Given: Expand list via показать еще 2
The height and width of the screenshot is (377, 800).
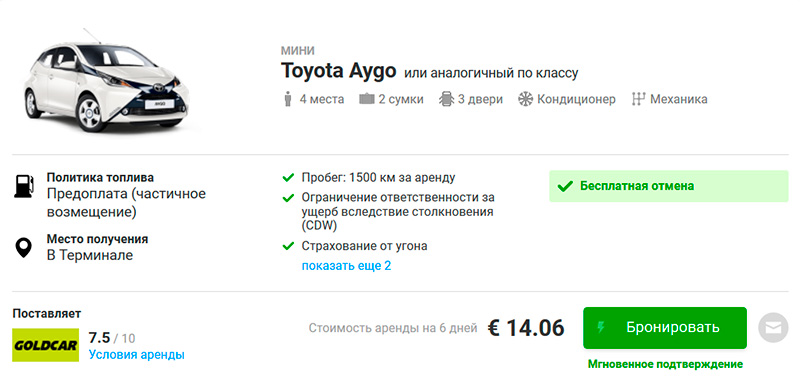Looking at the screenshot, I should click(346, 266).
